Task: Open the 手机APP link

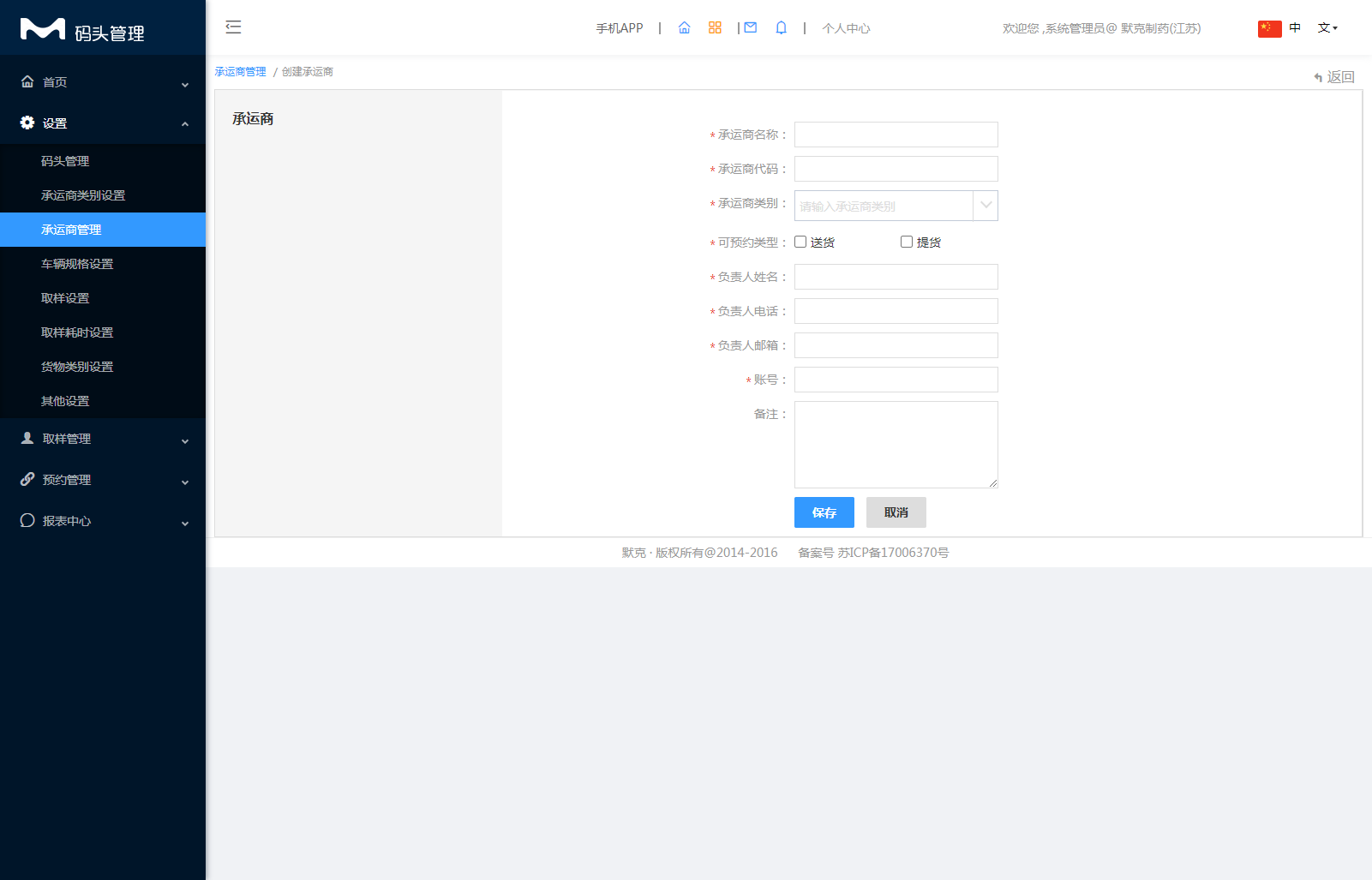Action: pos(620,28)
